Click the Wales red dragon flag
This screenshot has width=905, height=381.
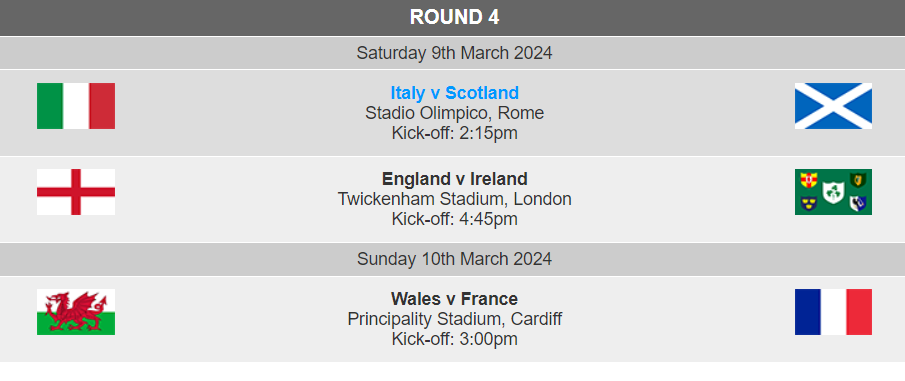pyautogui.click(x=76, y=312)
